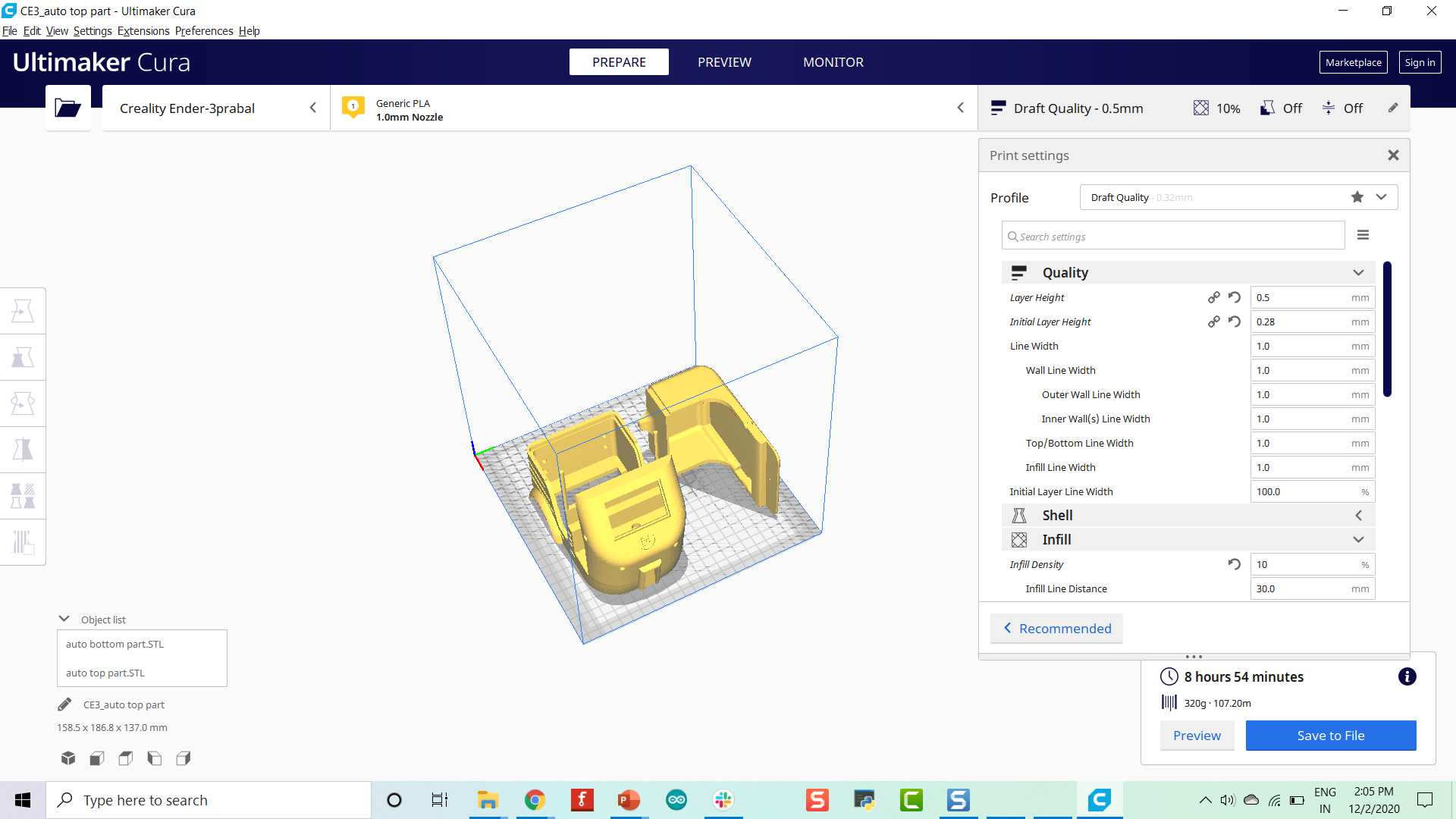This screenshot has height=819, width=1456.
Task: Open the Preferences menu
Action: pyautogui.click(x=204, y=31)
